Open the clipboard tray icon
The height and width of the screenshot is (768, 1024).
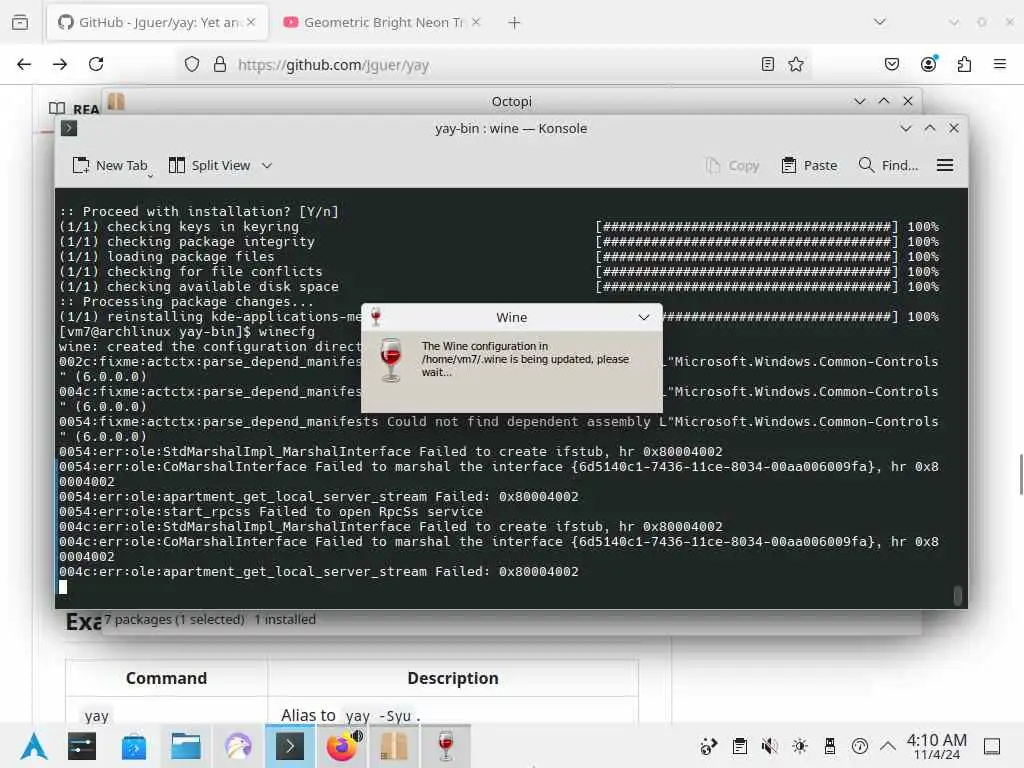[x=739, y=746]
